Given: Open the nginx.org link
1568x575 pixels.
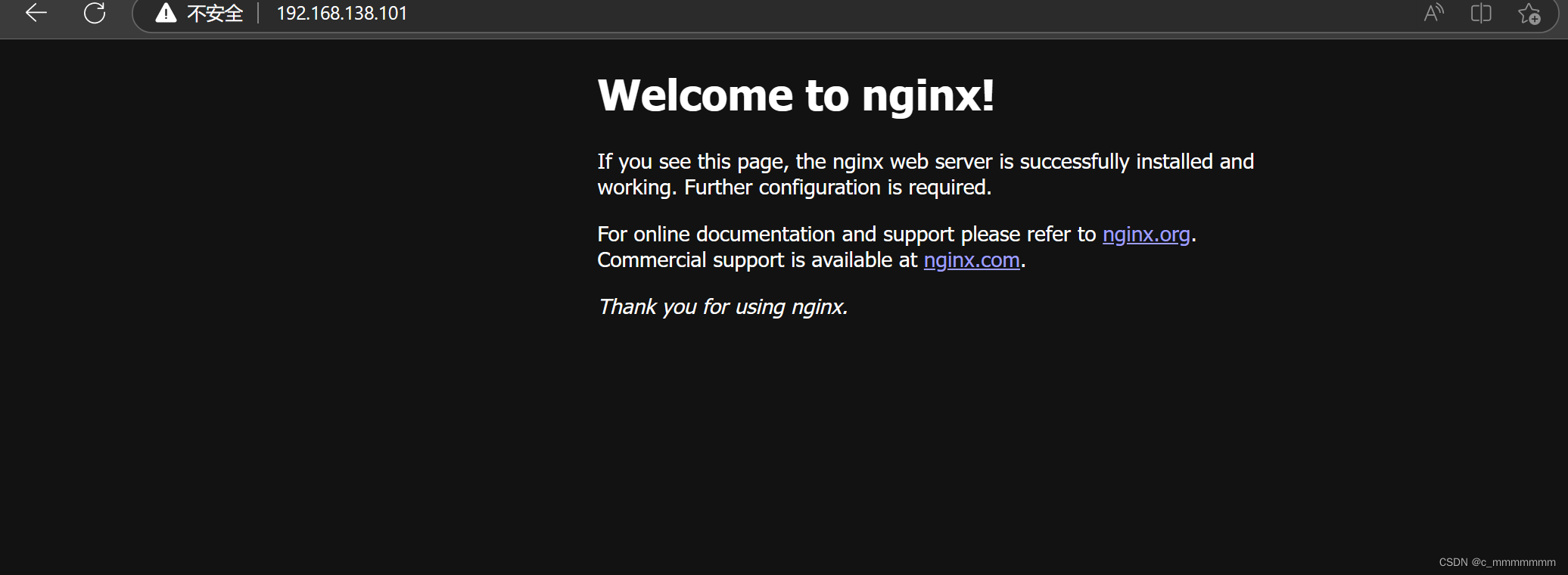Looking at the screenshot, I should click(x=1146, y=235).
